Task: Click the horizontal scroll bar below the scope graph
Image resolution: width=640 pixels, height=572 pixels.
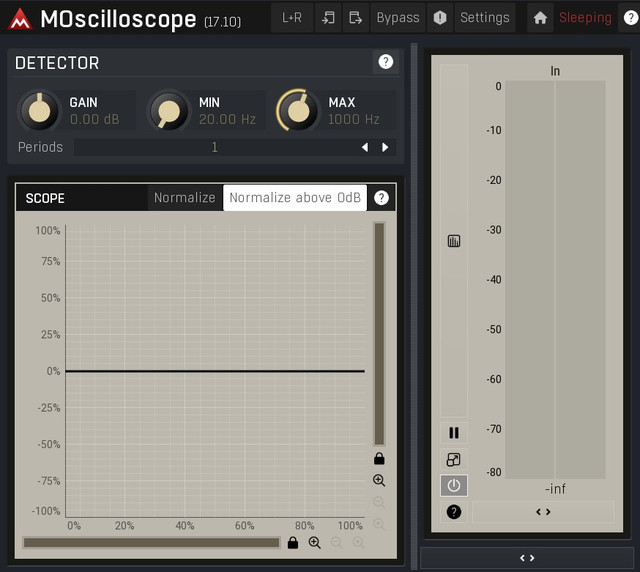Action: pyautogui.click(x=151, y=542)
